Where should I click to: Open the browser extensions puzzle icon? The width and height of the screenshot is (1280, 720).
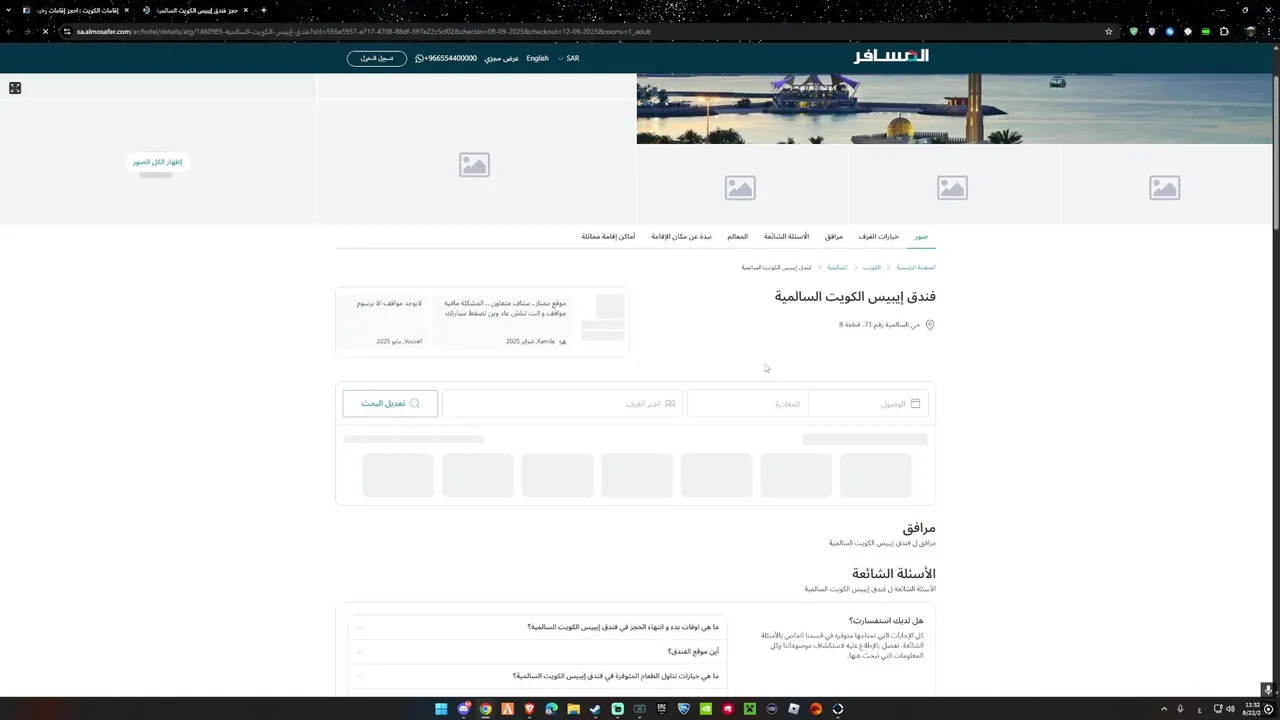(x=1224, y=31)
